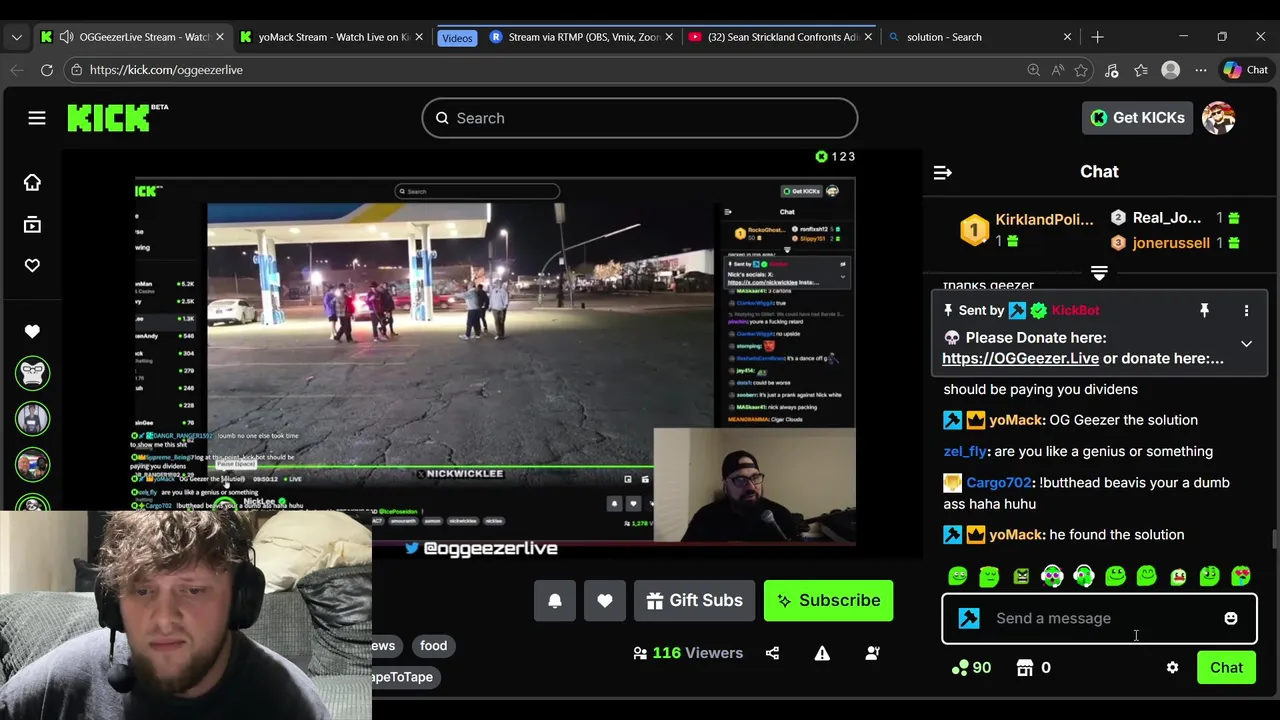
Task: Click the green Chat send button
Action: point(1226,668)
